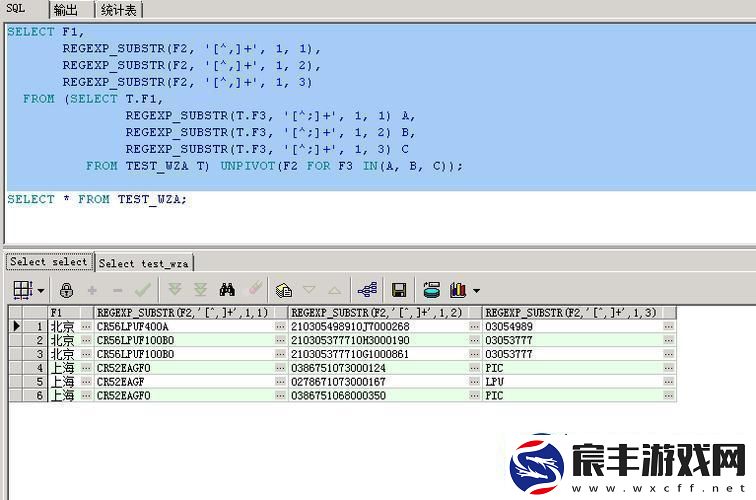Click the green checkmark post-changes icon
The width and height of the screenshot is (756, 500).
tap(143, 290)
